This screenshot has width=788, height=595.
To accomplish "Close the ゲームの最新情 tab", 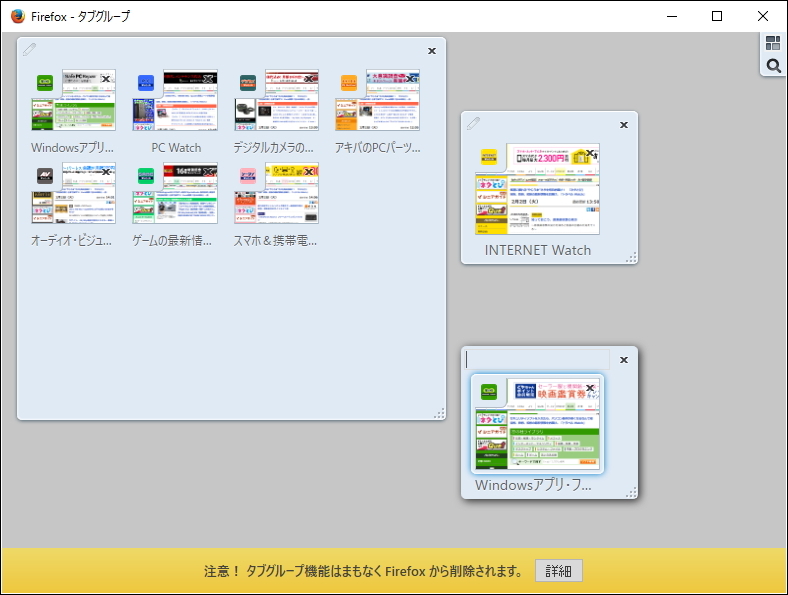I will [x=210, y=171].
